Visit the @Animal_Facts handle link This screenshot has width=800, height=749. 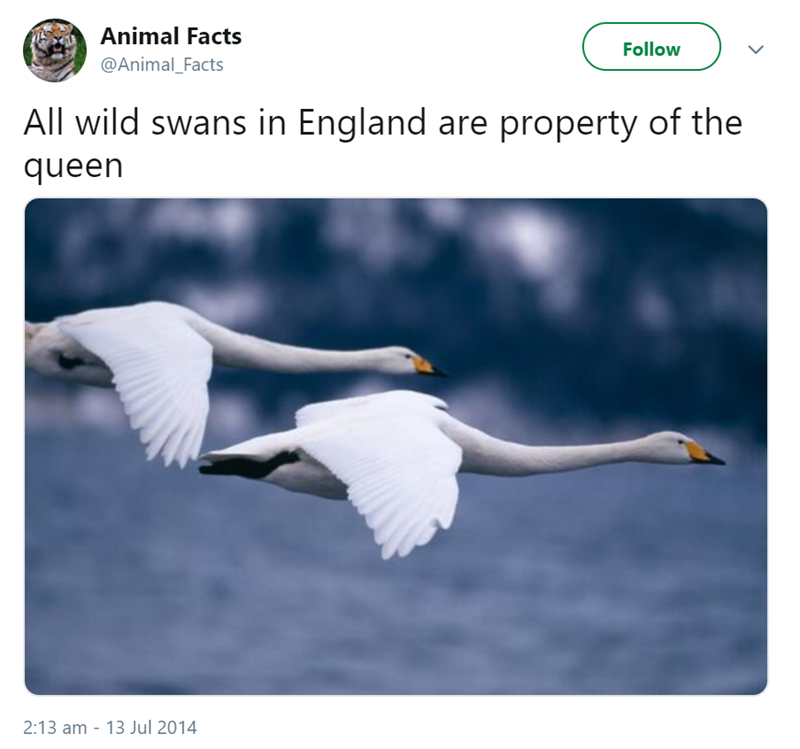[x=162, y=65]
